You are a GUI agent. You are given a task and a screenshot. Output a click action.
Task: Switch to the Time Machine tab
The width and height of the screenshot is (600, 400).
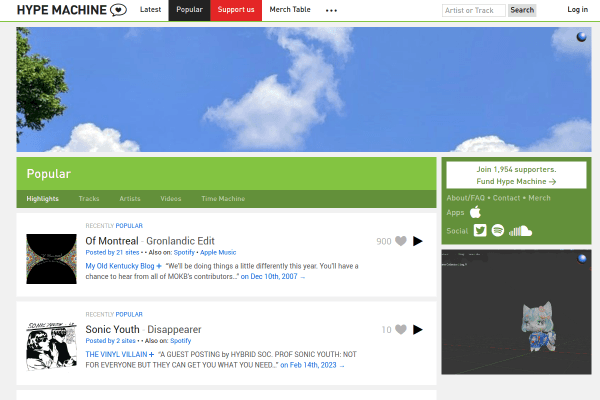pyautogui.click(x=223, y=199)
